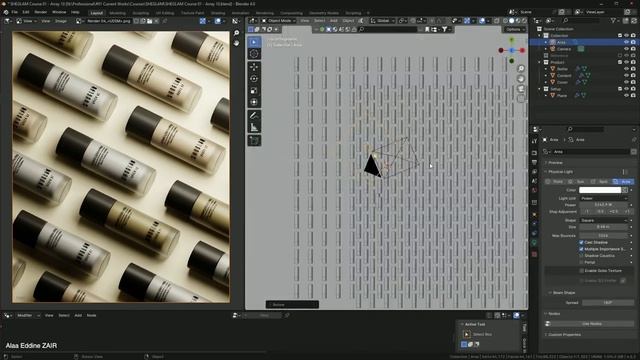Select the Annotate tool in viewport toolbar

pyautogui.click(x=254, y=116)
